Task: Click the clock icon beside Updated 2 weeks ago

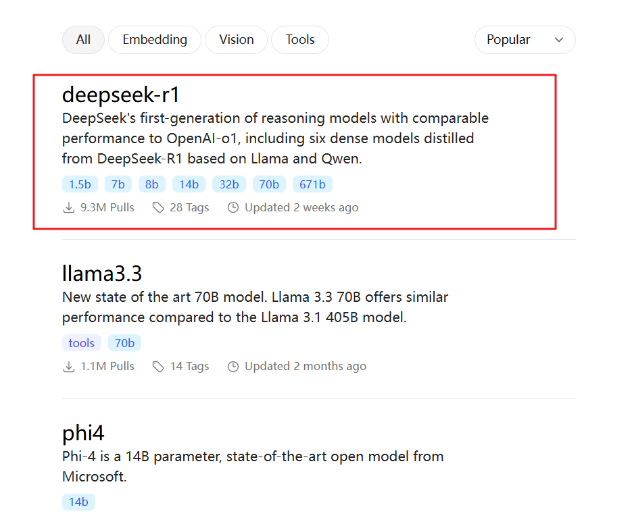Action: click(233, 208)
